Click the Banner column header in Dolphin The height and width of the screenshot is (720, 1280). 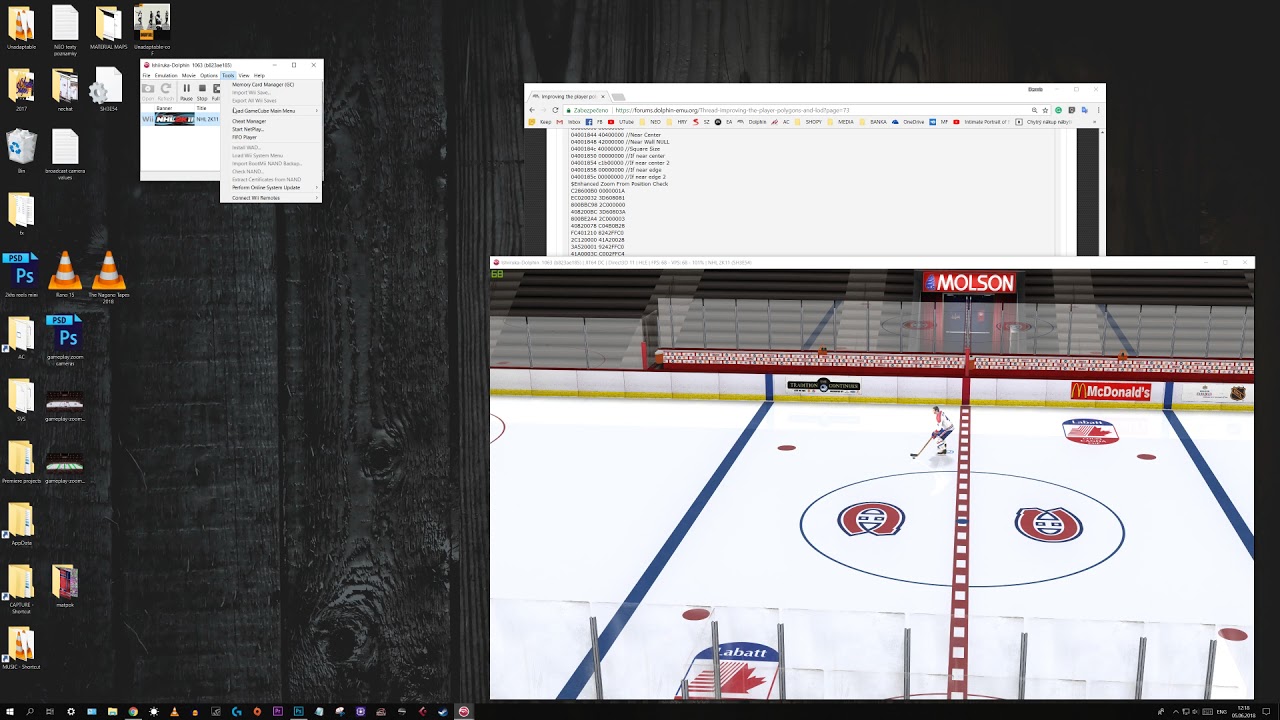(x=164, y=108)
